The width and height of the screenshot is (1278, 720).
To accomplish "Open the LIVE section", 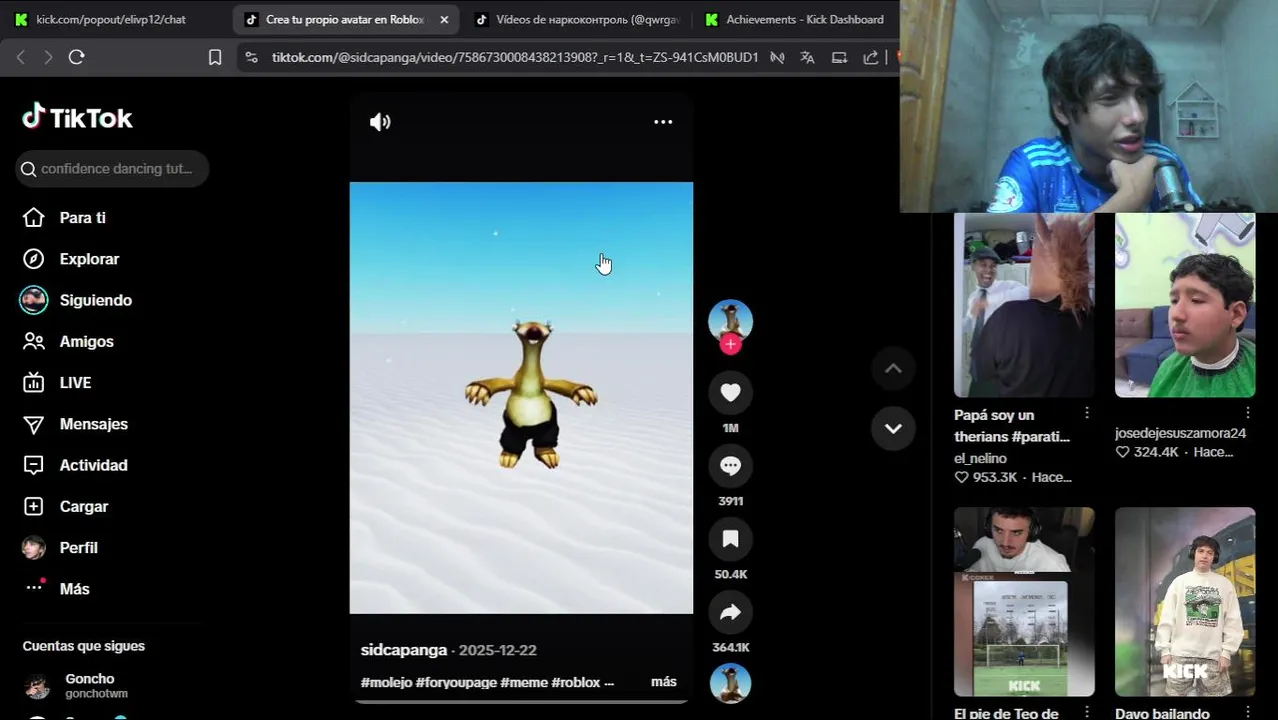I will (x=75, y=383).
